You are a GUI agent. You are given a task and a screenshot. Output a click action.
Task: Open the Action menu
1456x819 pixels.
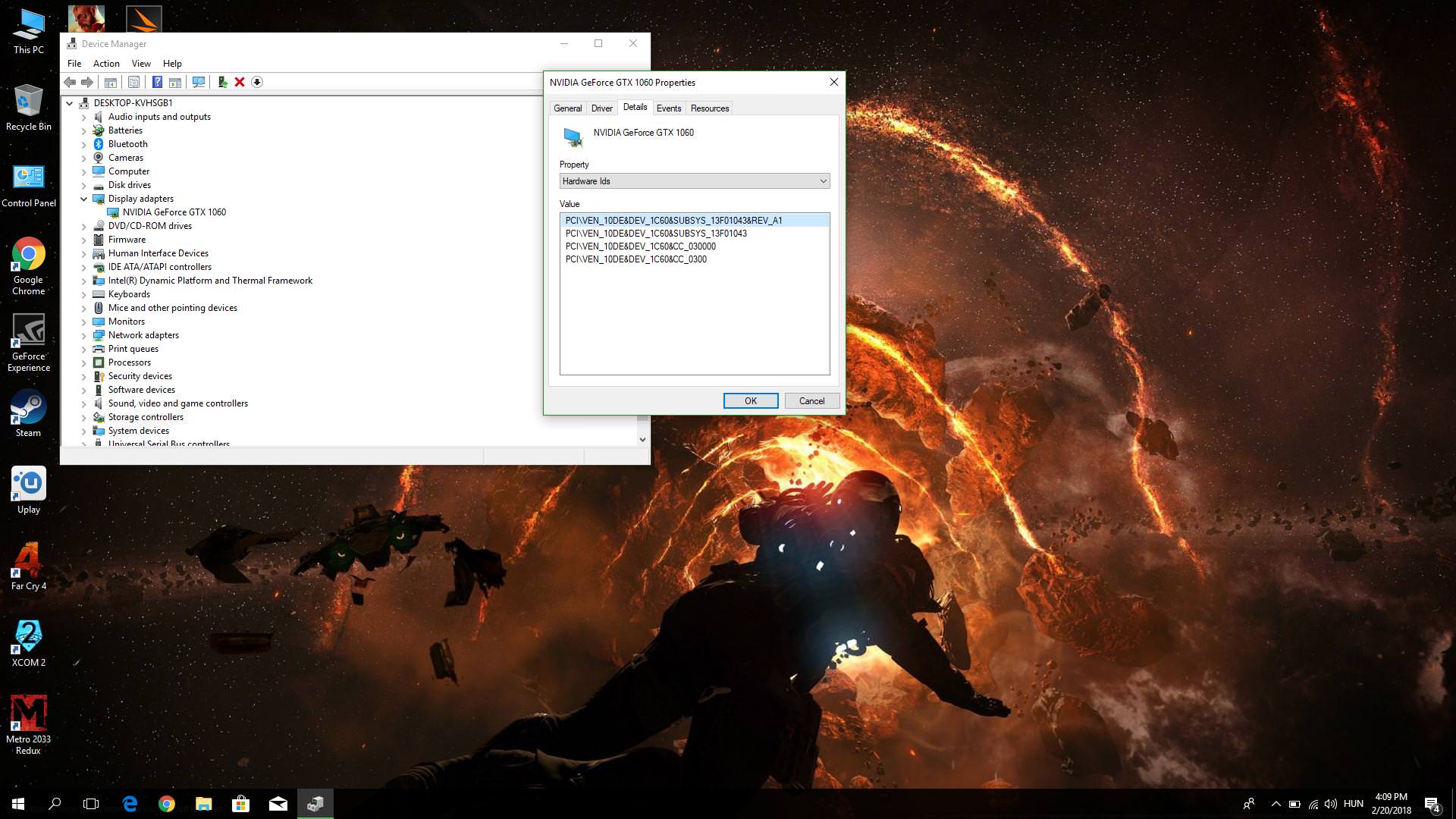tap(106, 64)
